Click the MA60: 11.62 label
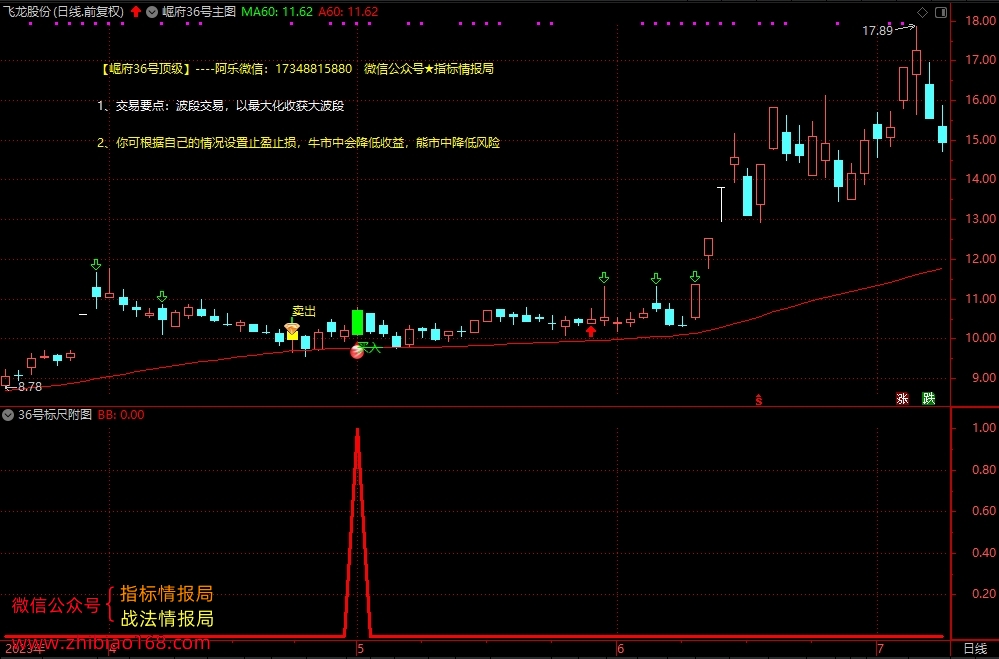Viewport: 999px width, 659px height. click(x=277, y=11)
